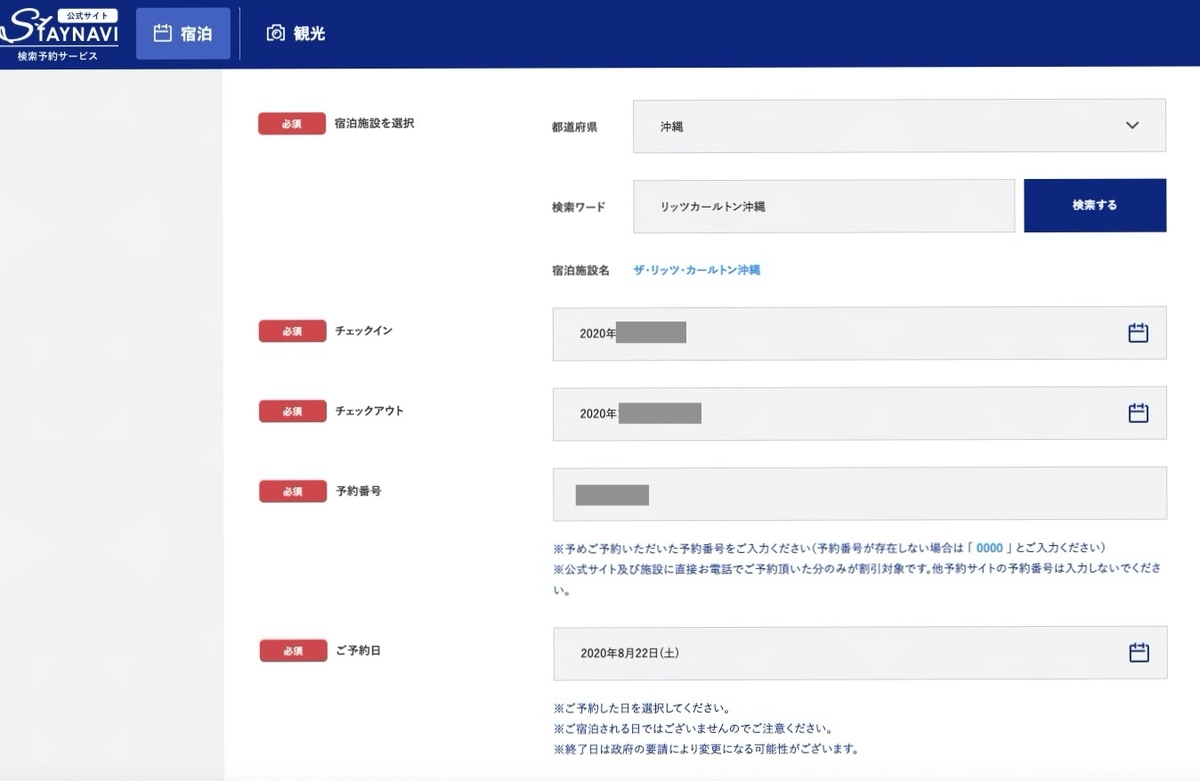The image size is (1200, 781).
Task: Click the calendar icon in the 宿泊 tab
Action: pos(162,33)
